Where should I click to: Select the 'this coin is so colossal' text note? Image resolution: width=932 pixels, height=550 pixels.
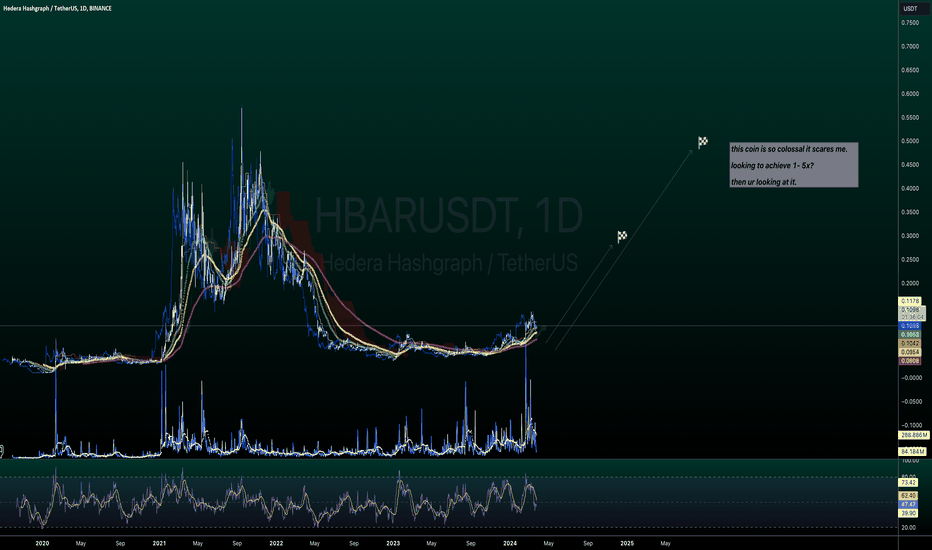(794, 165)
